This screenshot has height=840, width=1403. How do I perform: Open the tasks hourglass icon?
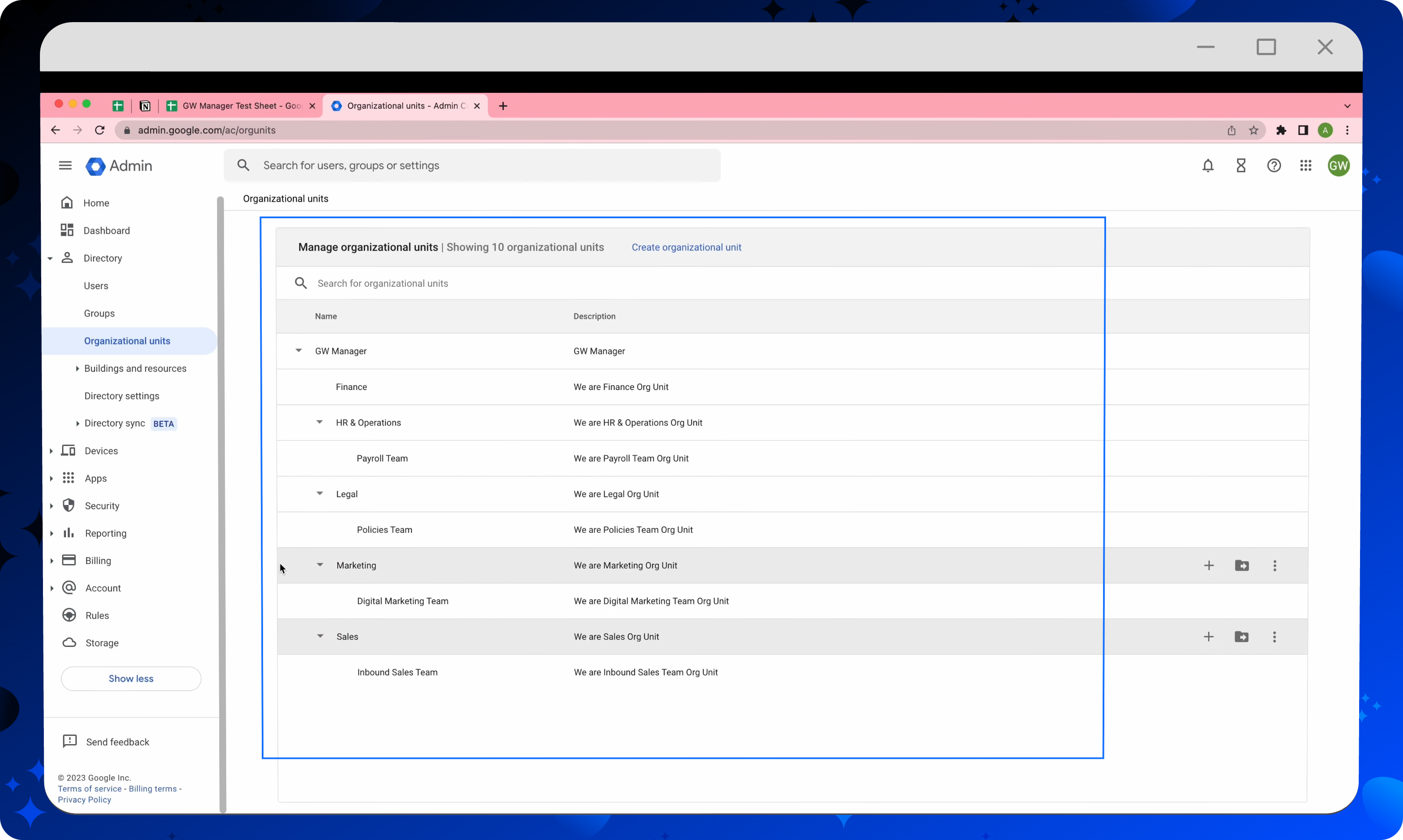click(1241, 165)
